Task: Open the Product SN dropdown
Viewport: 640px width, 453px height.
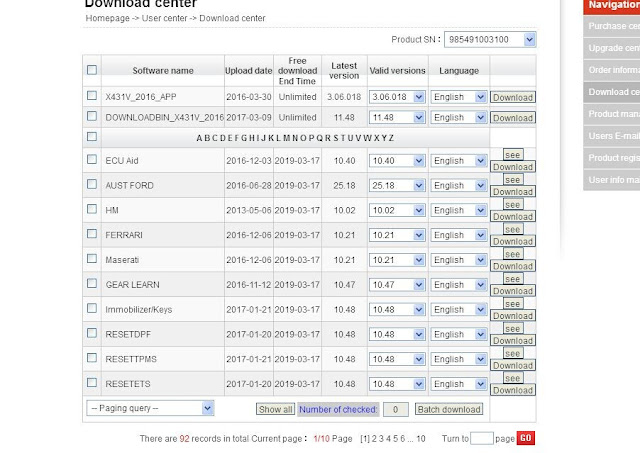Action: click(490, 40)
